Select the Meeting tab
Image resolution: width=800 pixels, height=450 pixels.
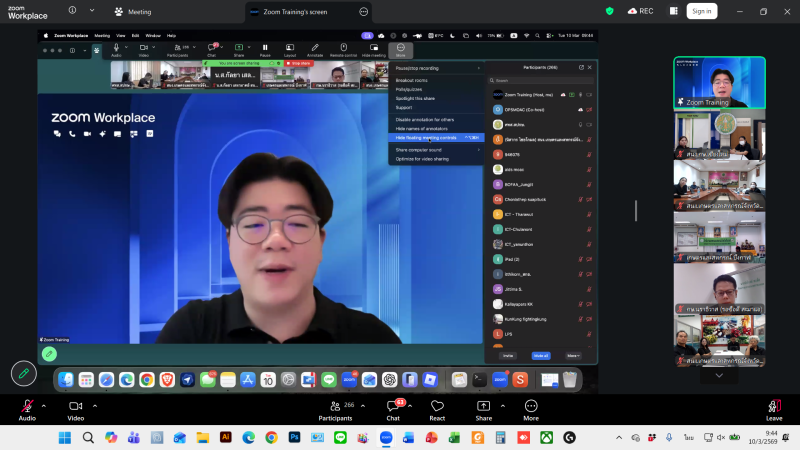coord(133,12)
